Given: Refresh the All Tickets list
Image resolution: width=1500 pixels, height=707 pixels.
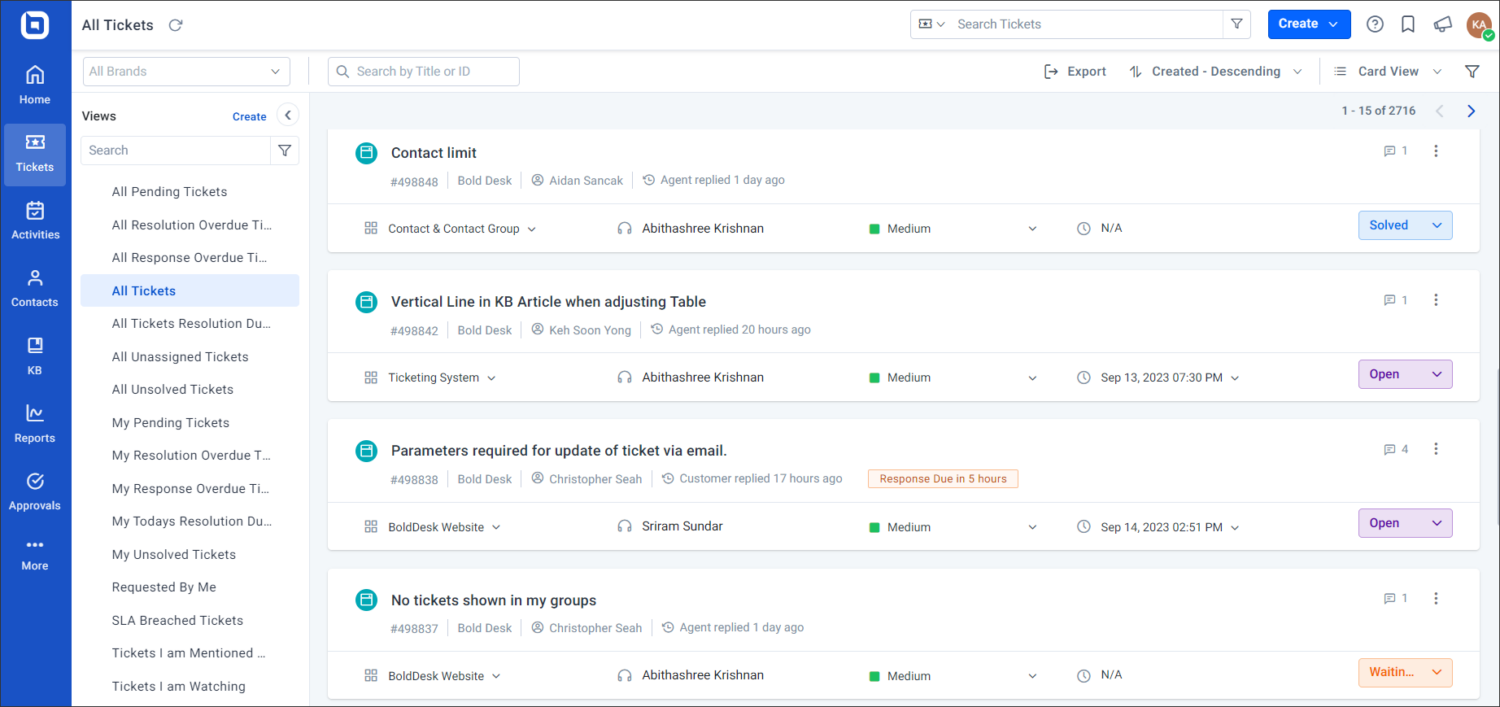Looking at the screenshot, I should pos(174,24).
